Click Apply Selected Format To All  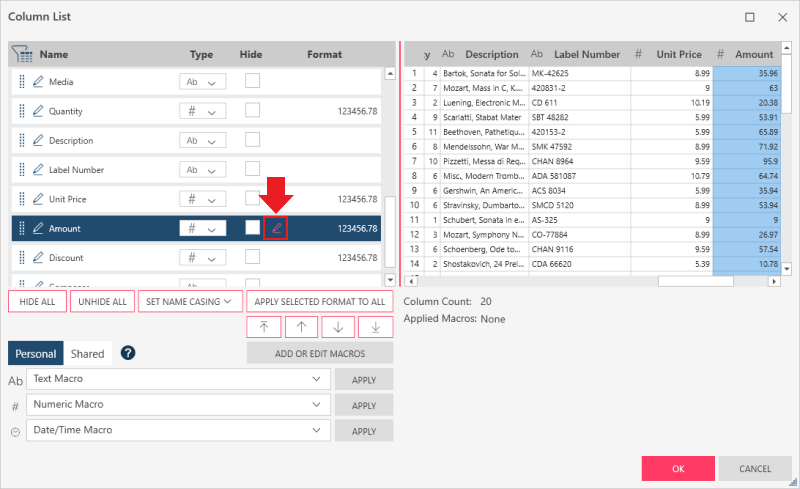coord(320,302)
